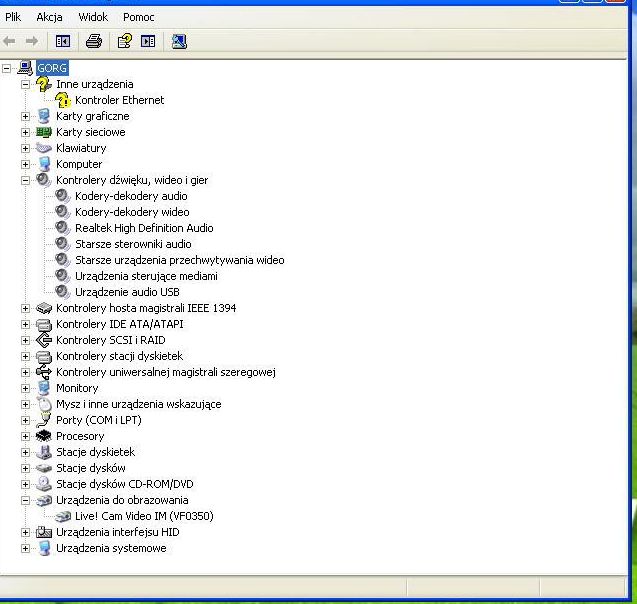637x604 pixels.
Task: Click the action pane toolbar icon
Action: click(x=148, y=41)
